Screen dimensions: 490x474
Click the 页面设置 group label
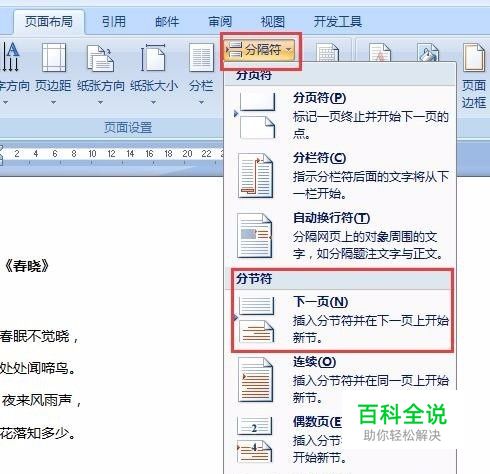coord(128,128)
